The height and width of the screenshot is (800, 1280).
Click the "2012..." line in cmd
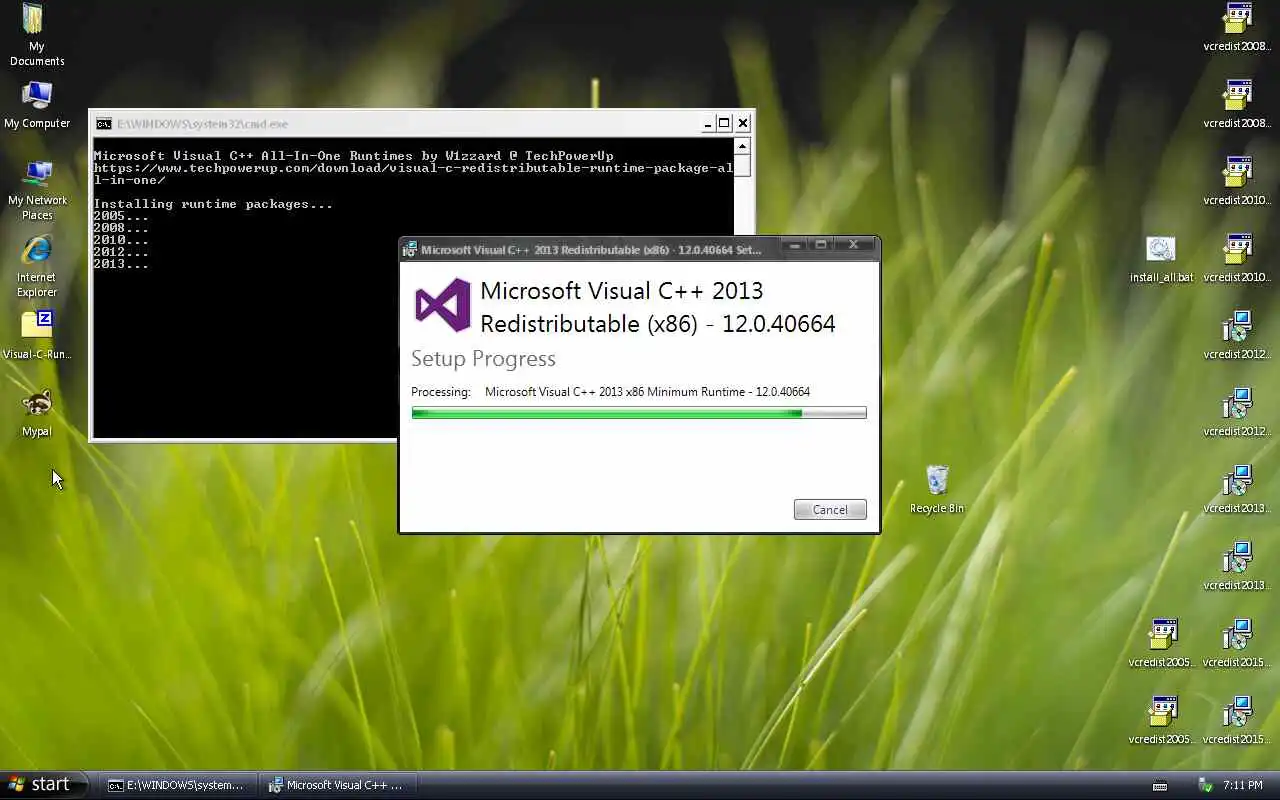(121, 252)
